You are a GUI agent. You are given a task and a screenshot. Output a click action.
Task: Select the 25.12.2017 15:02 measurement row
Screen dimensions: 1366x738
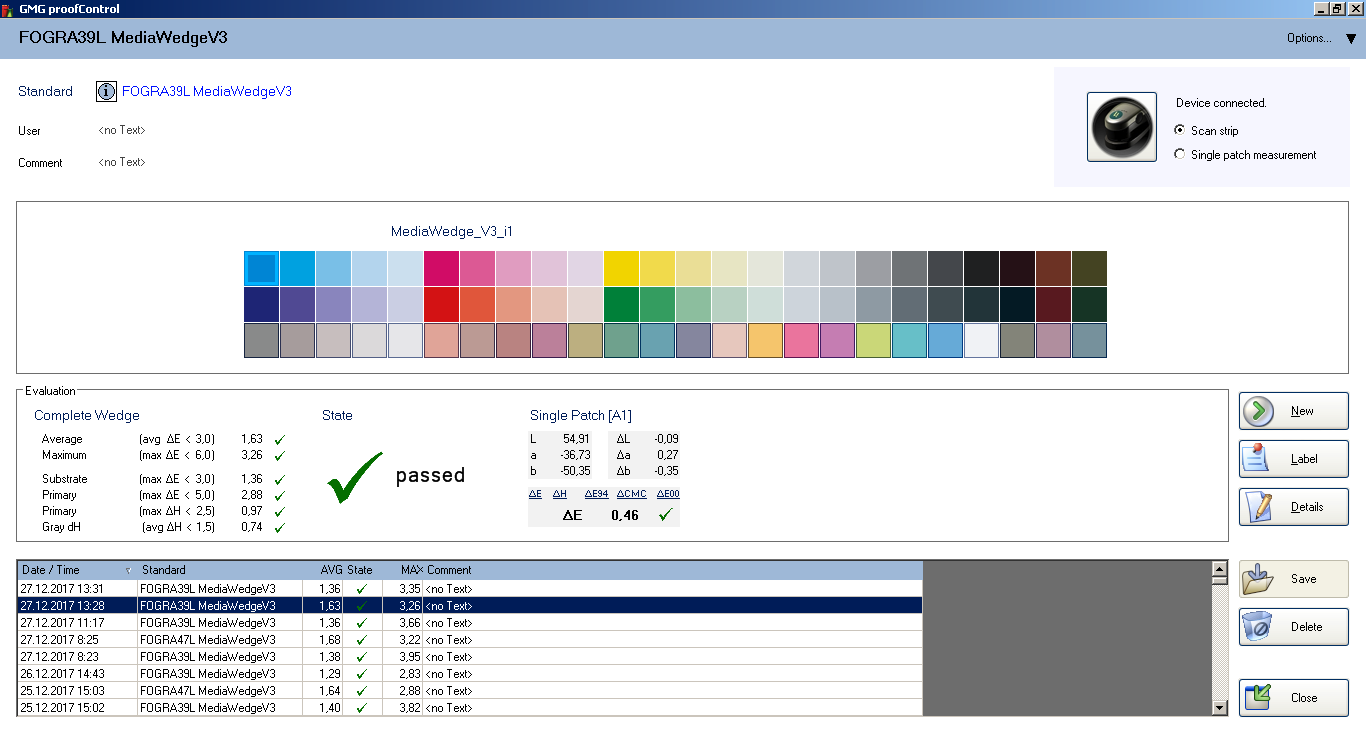tap(470, 708)
